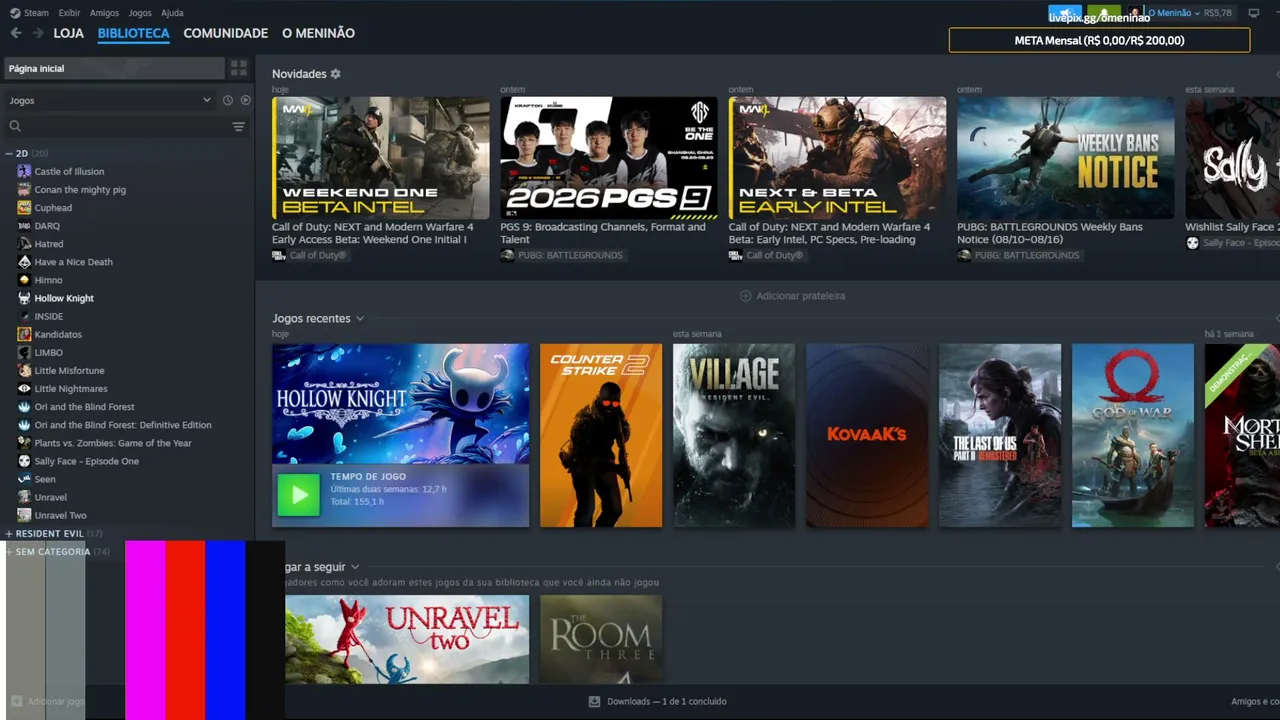Open the 'Jogar a seguir' shelf dropdown
The width and height of the screenshot is (1280, 720).
[x=355, y=567]
